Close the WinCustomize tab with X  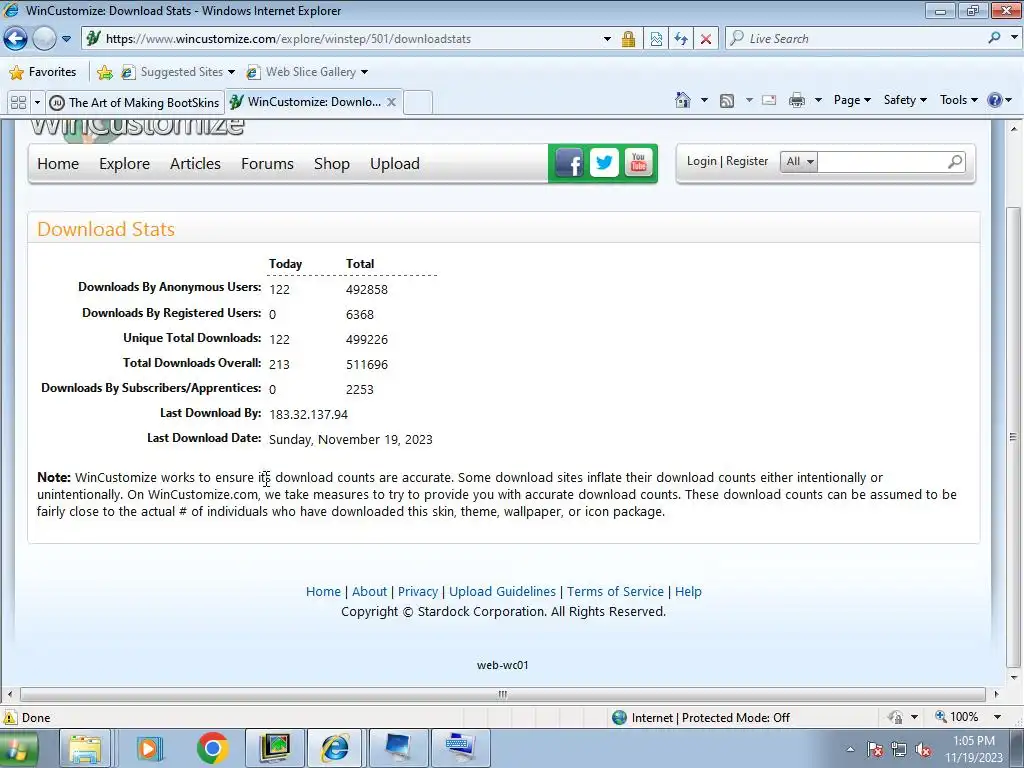point(391,102)
